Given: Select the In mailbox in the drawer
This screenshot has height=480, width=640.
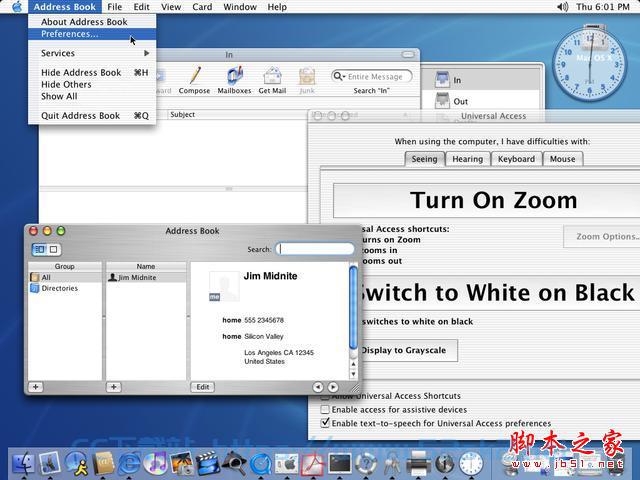Looking at the screenshot, I should 481,80.
